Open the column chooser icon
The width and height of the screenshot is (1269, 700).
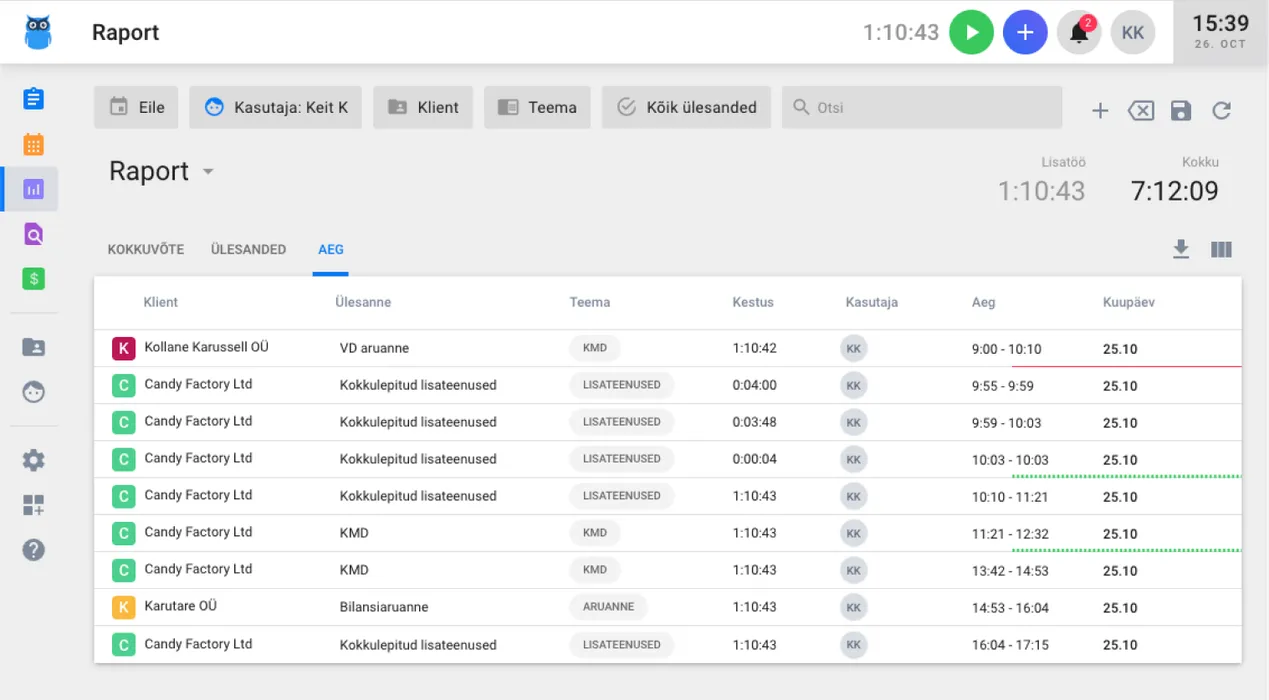(1221, 250)
